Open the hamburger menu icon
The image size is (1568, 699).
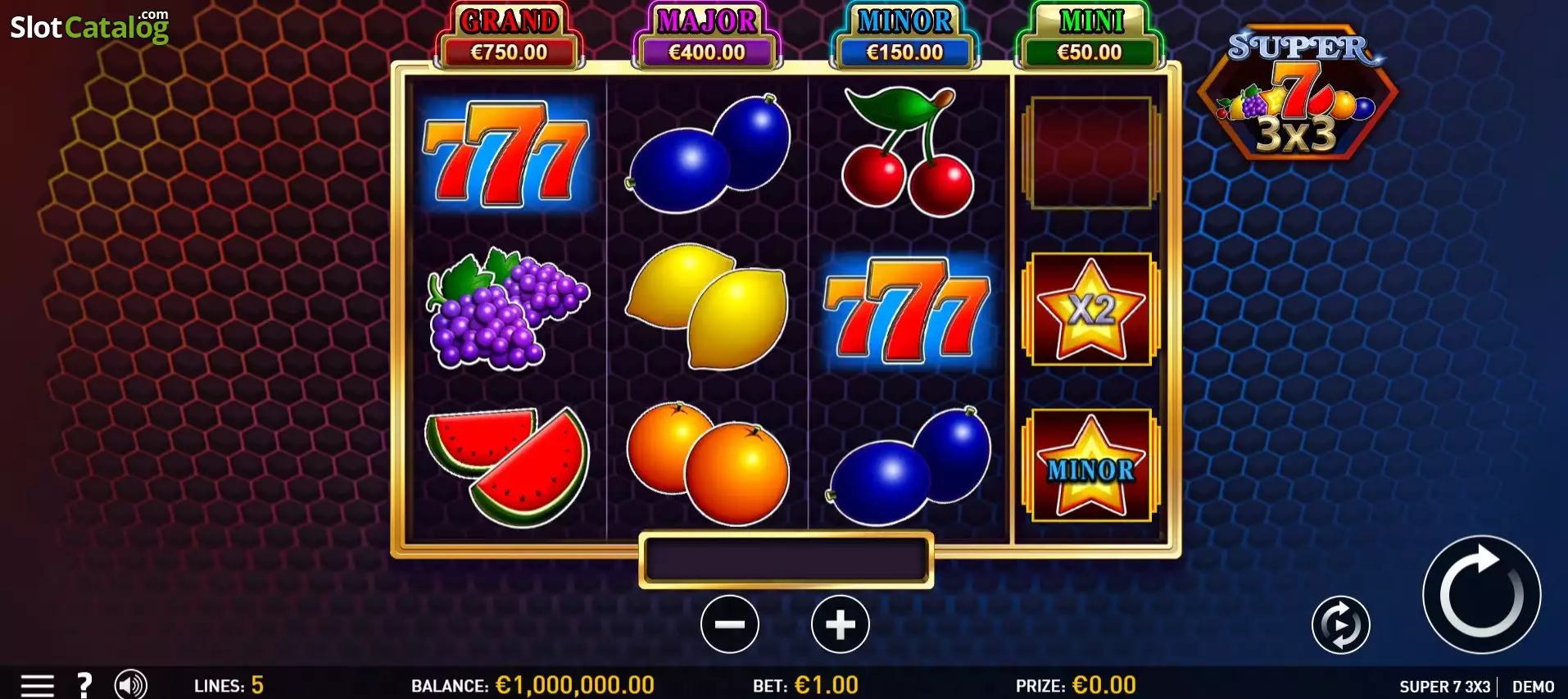click(37, 685)
